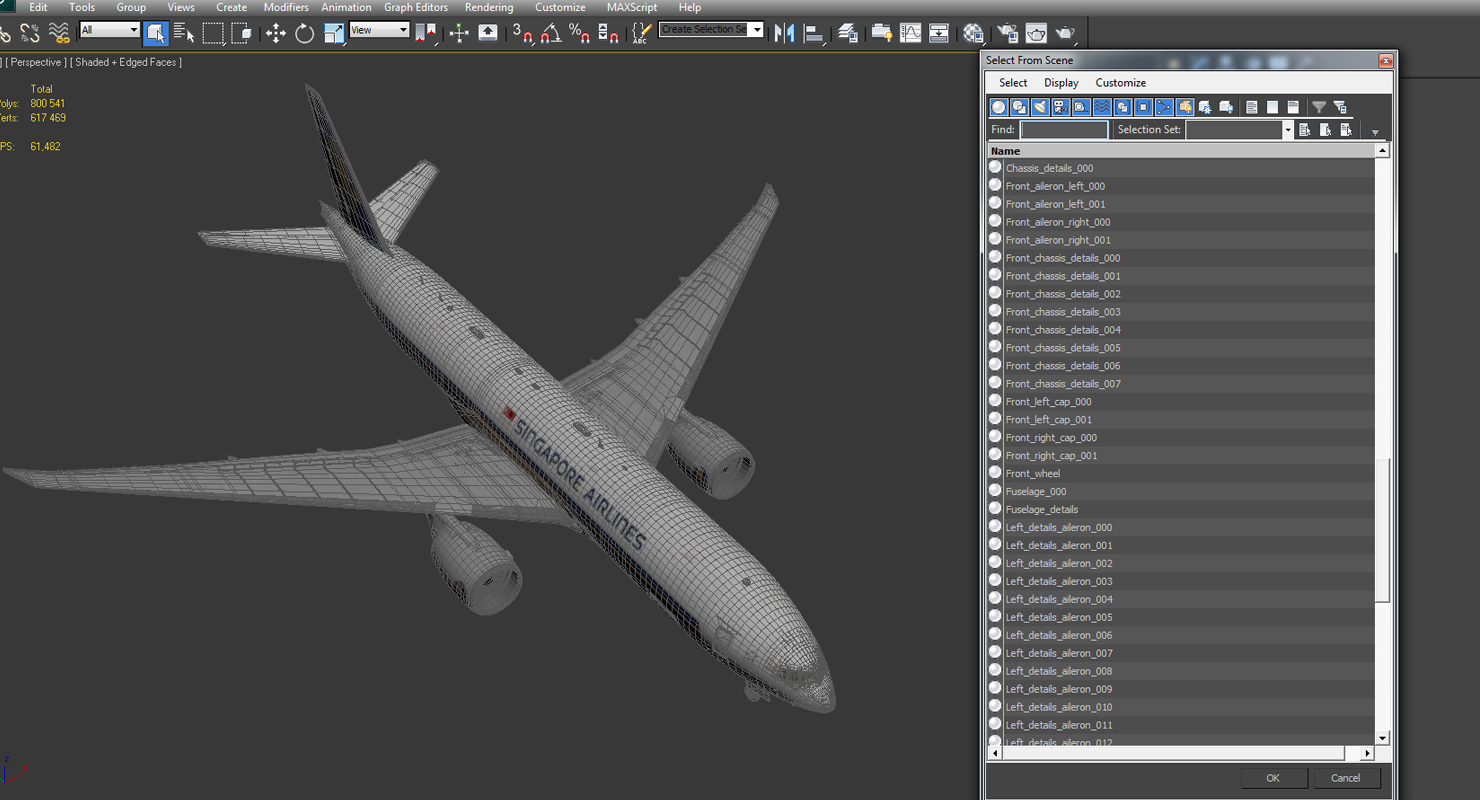
Task: Open the Graph Editors menu
Action: [x=416, y=7]
